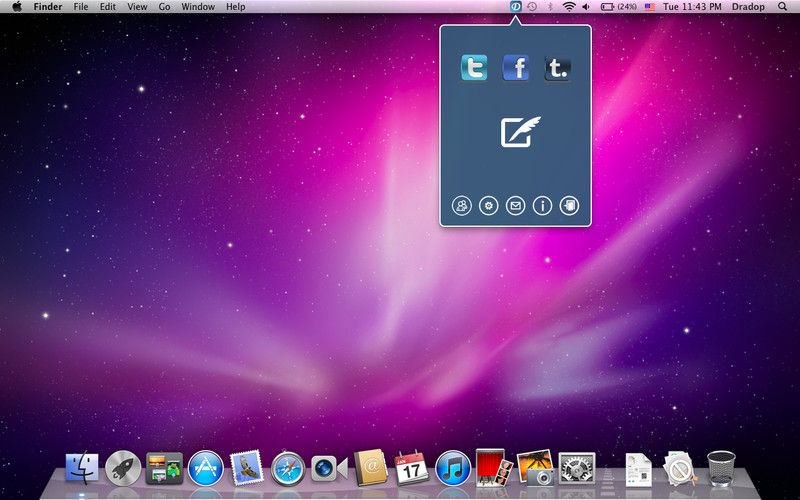This screenshot has width=800, height=500.
Task: Open the documents stack in Dock
Action: pyautogui.click(x=638, y=469)
